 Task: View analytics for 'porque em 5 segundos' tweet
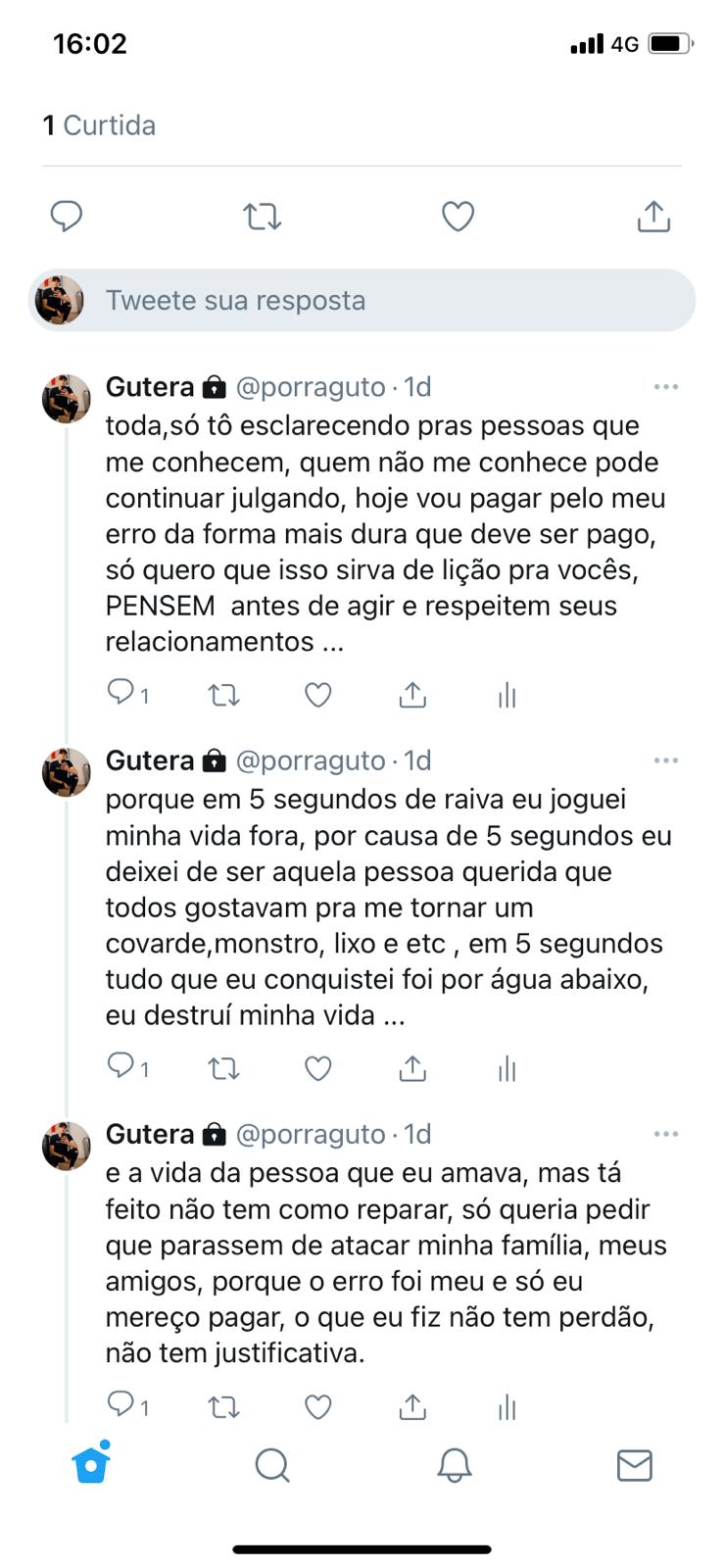507,1068
